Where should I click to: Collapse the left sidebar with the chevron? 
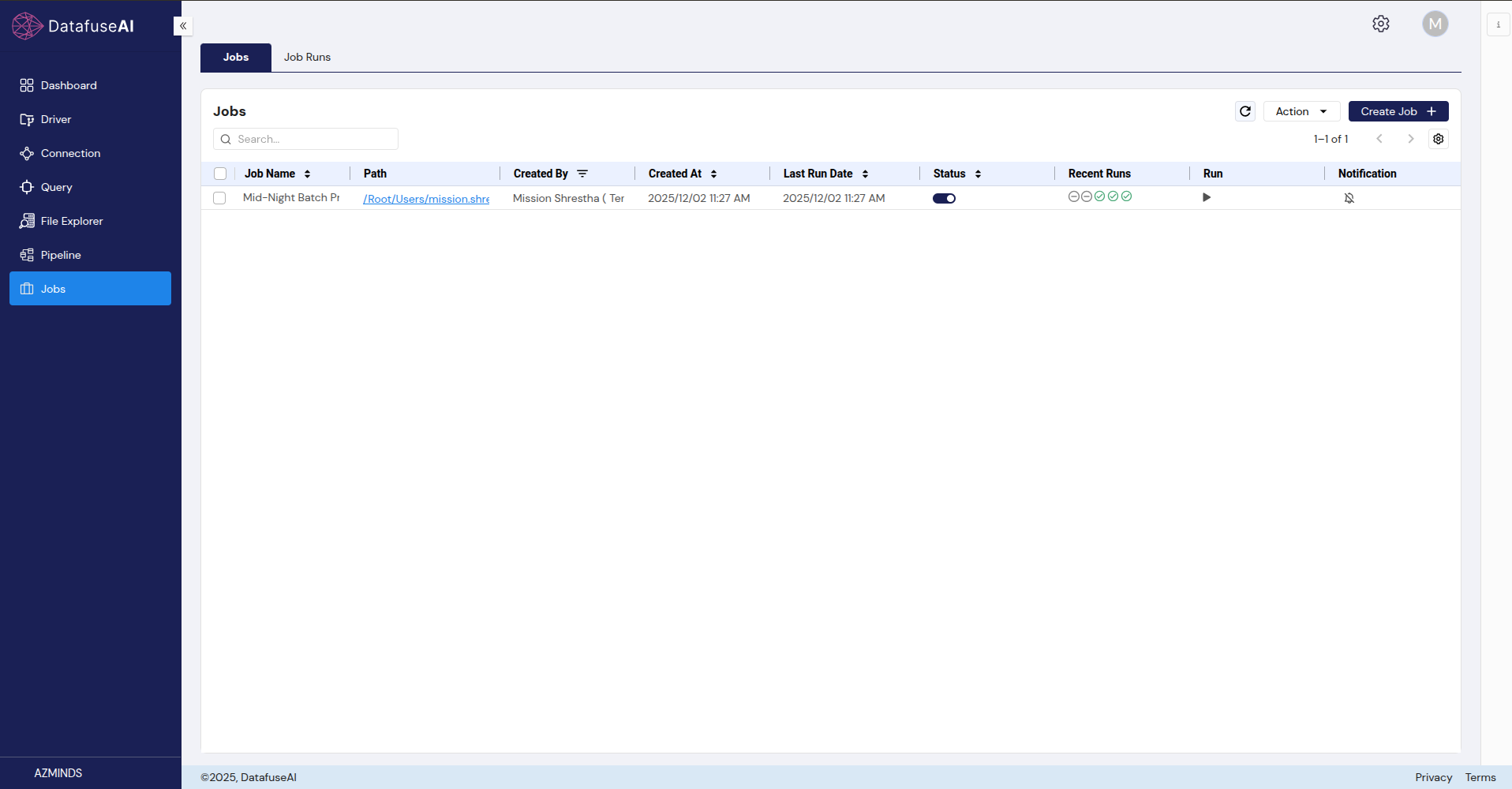(x=182, y=26)
